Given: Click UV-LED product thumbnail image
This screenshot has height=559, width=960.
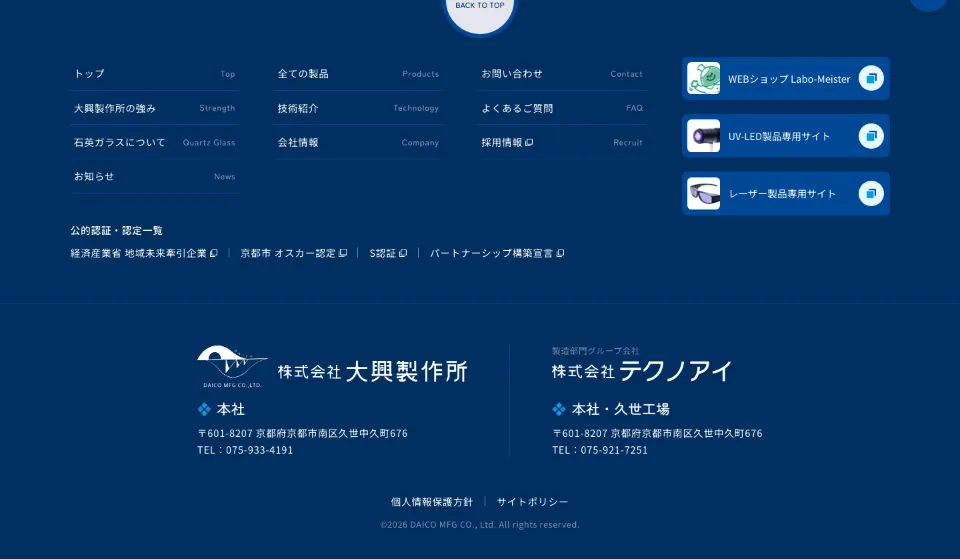Looking at the screenshot, I should pyautogui.click(x=703, y=136).
